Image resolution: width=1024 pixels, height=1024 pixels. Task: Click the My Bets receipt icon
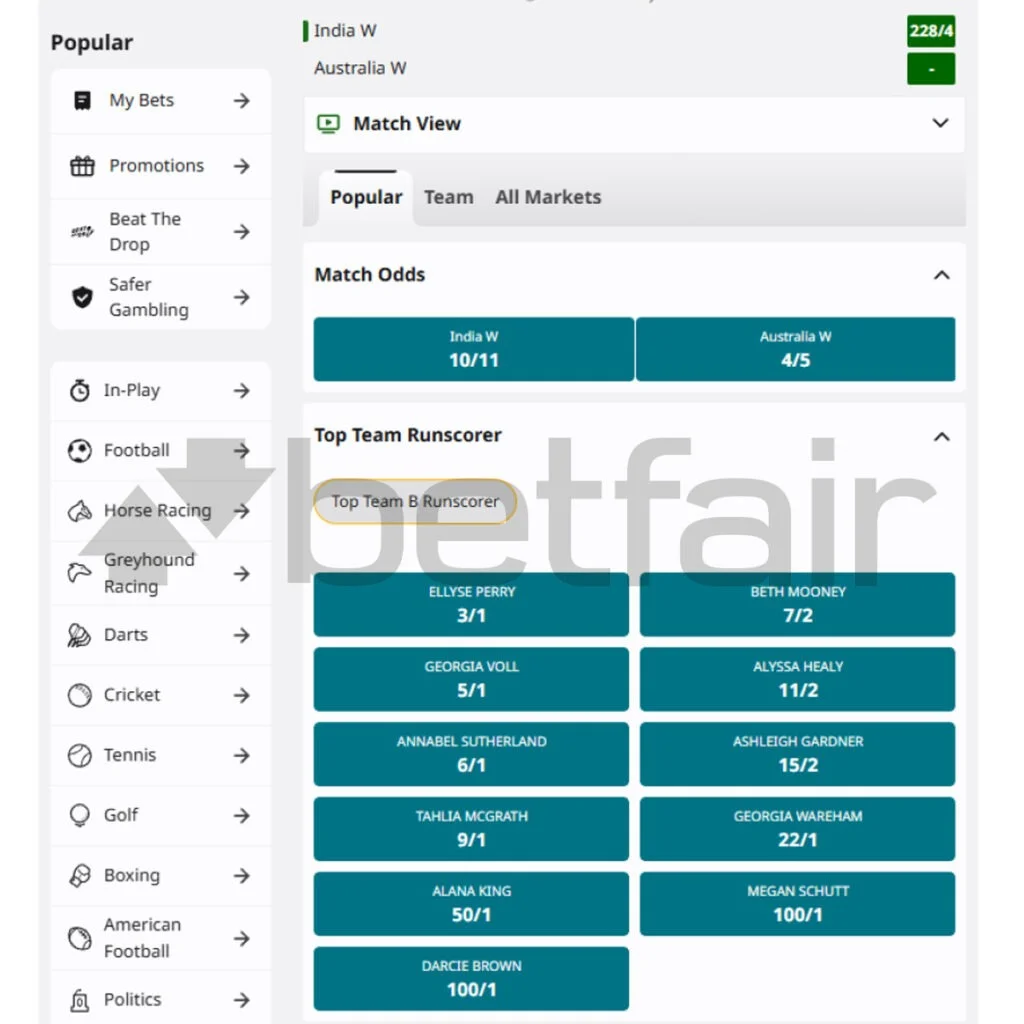tap(83, 101)
